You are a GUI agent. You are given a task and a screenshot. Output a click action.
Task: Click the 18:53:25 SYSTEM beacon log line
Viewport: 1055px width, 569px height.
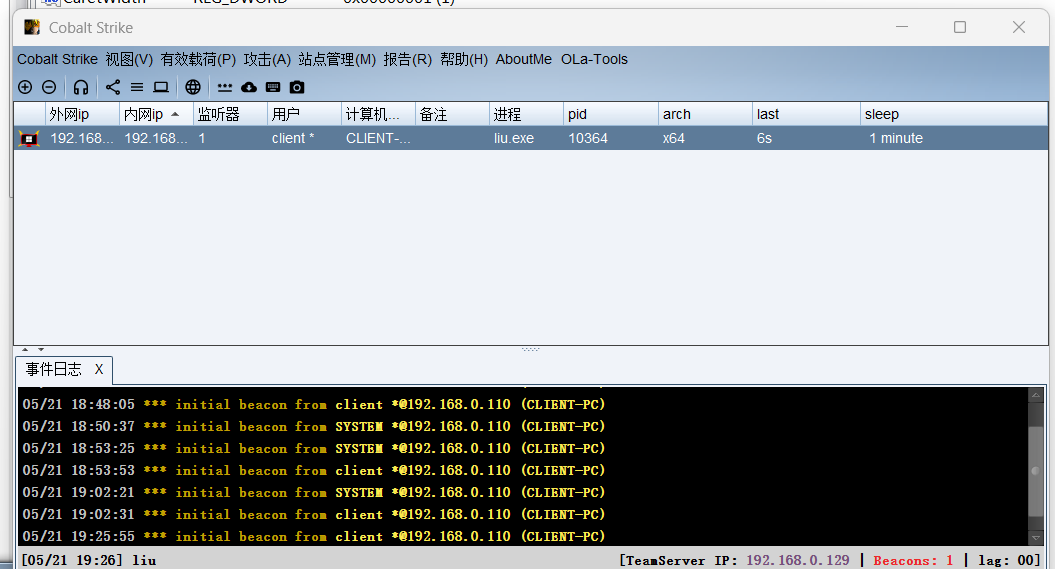pyautogui.click(x=314, y=449)
